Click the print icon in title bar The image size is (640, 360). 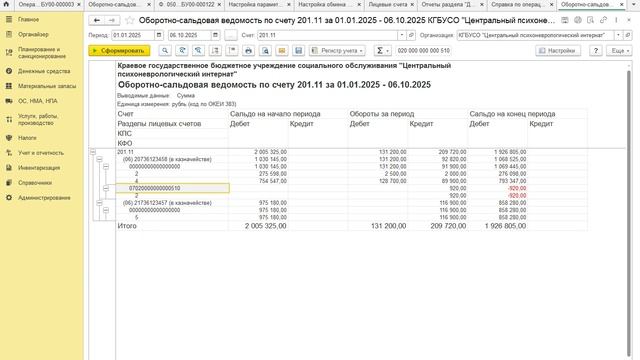(x=578, y=20)
